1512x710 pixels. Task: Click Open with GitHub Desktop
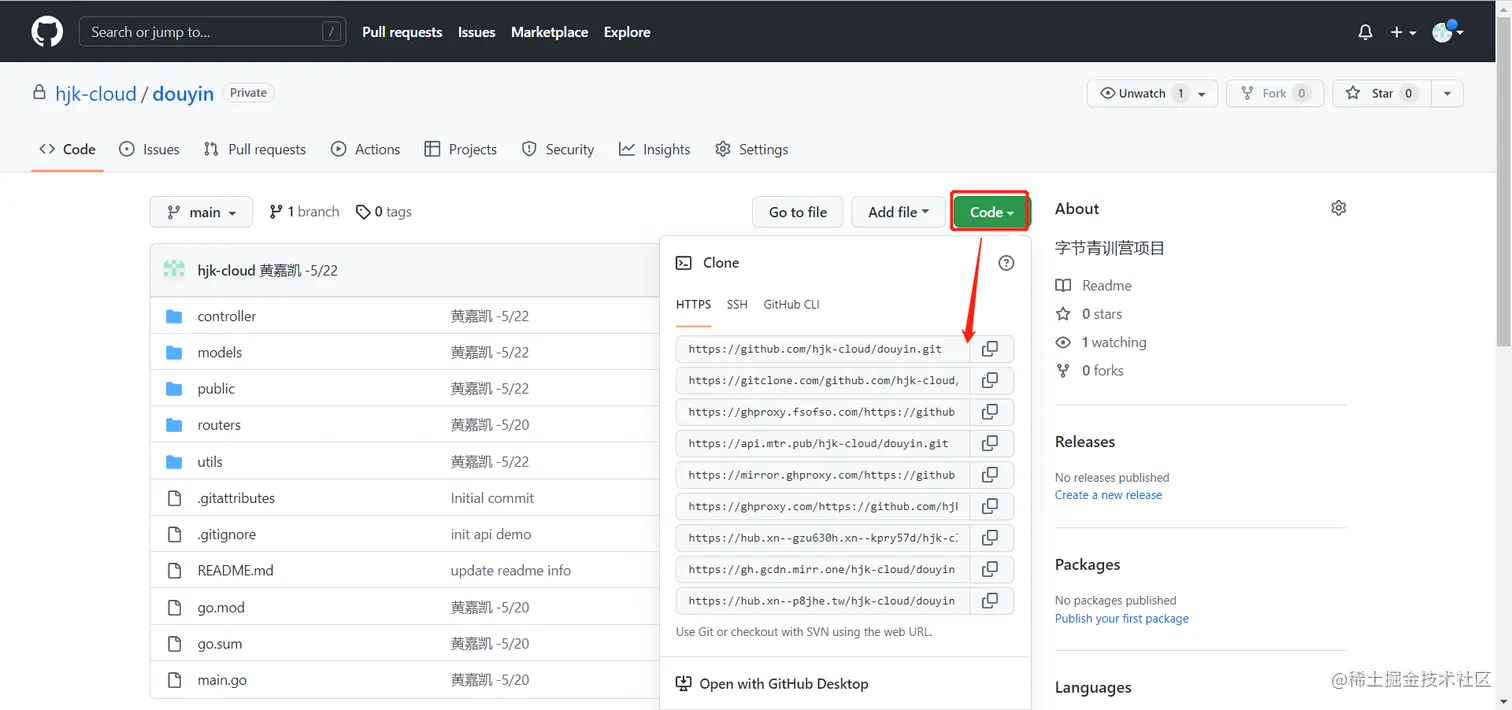click(x=772, y=684)
